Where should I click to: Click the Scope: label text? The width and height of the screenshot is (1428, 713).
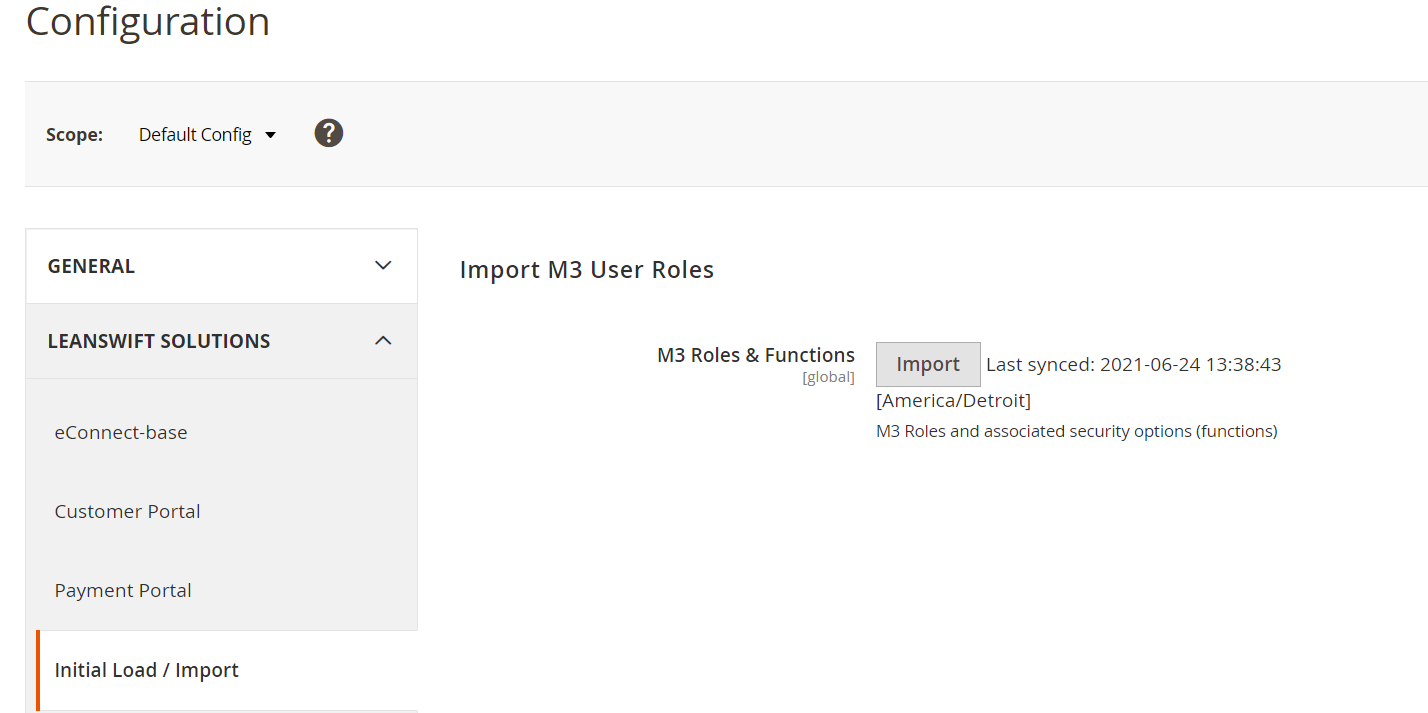point(74,135)
